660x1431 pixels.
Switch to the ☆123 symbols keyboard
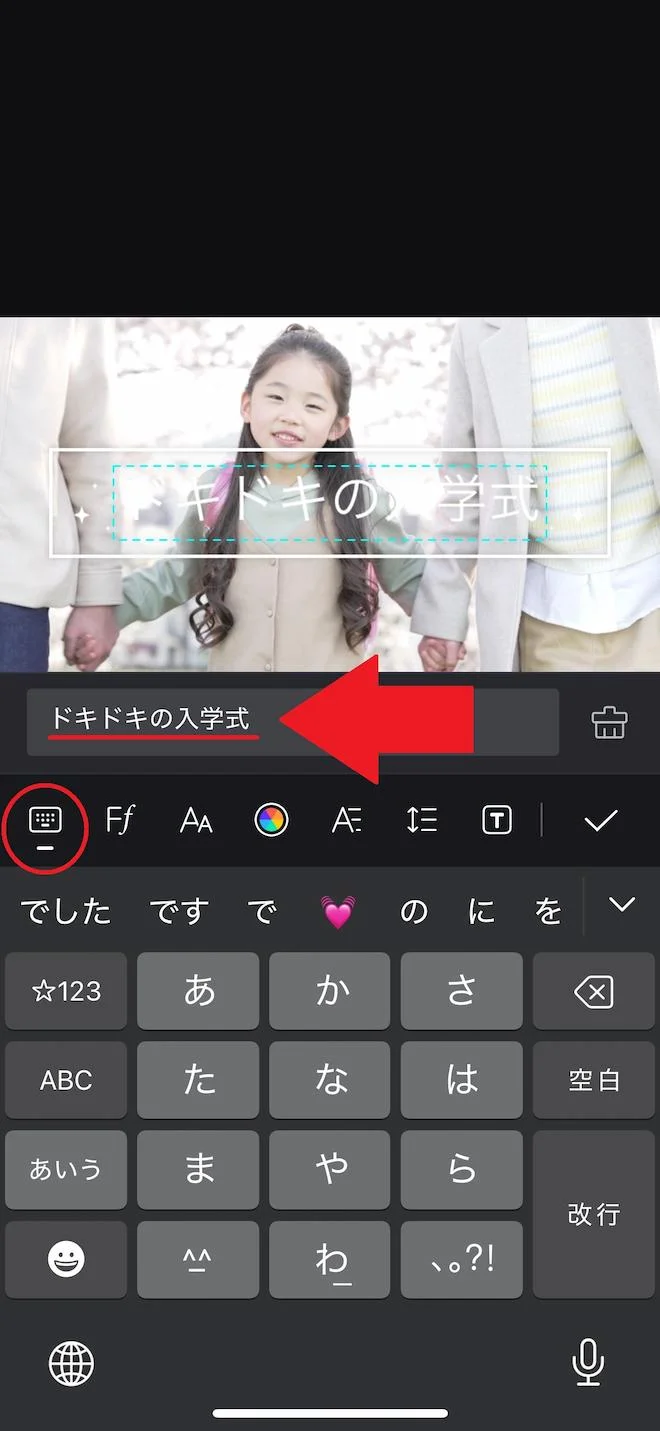(x=66, y=991)
